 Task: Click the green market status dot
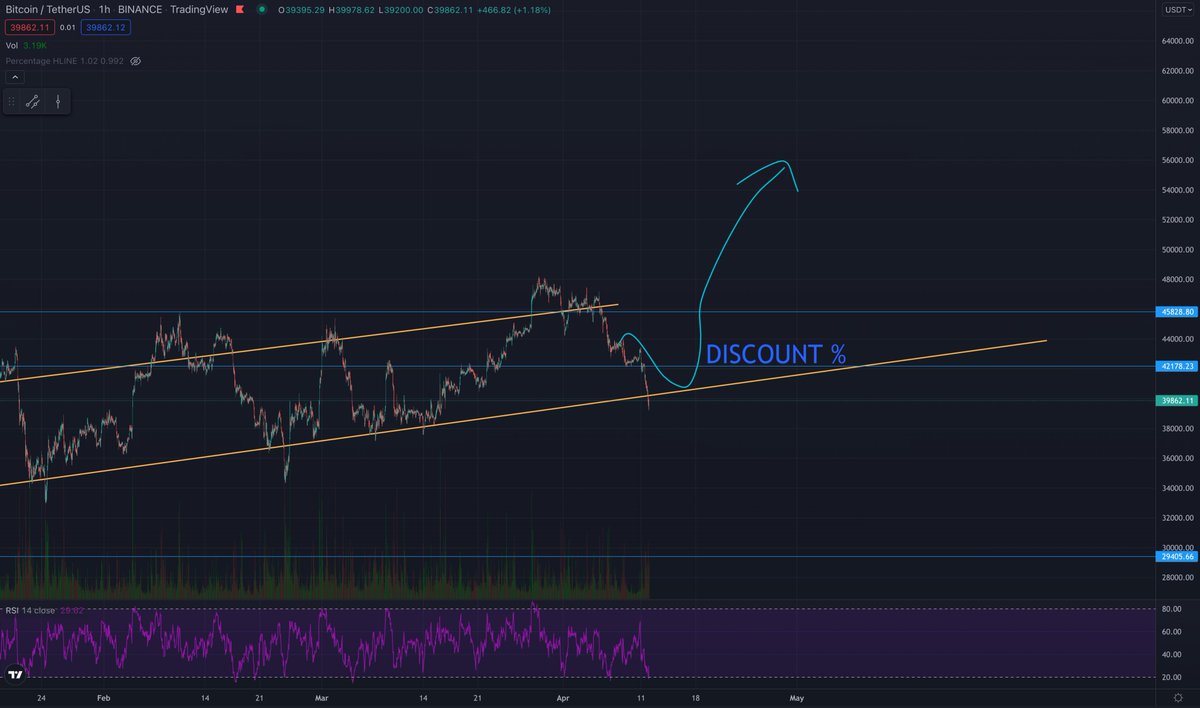point(262,9)
